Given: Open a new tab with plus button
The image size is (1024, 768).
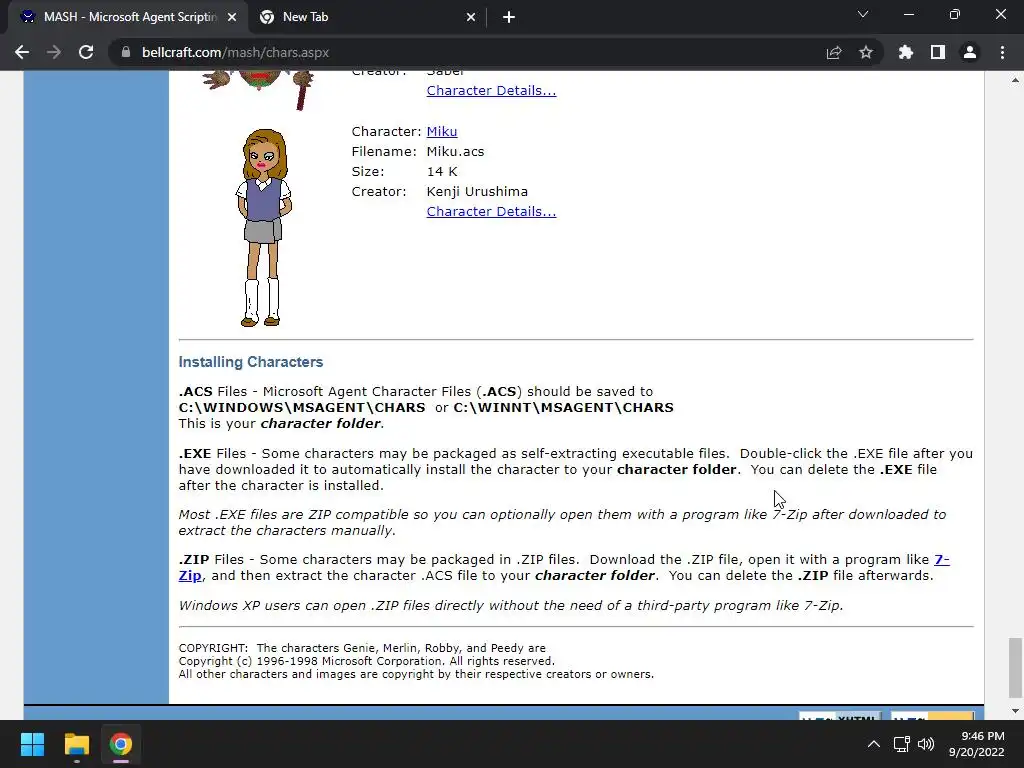Looking at the screenshot, I should pos(509,18).
